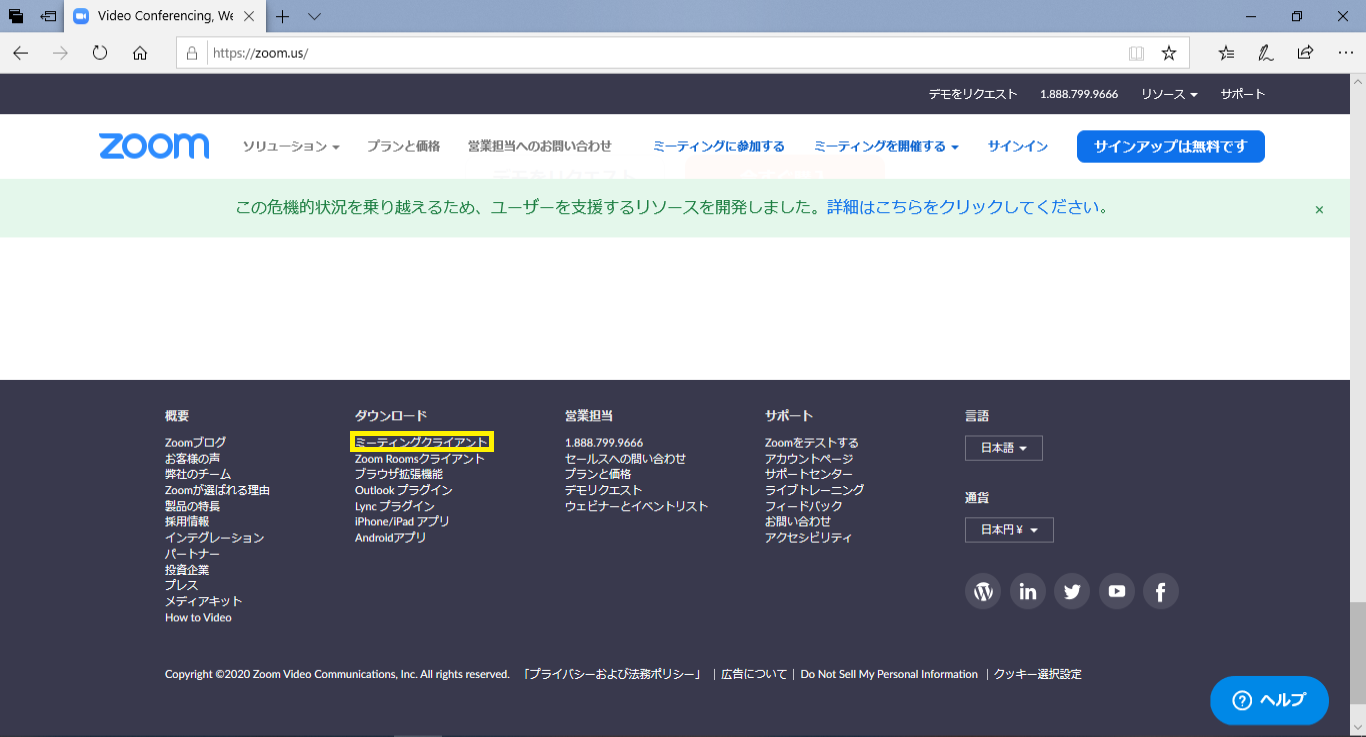Open Zoom's Facebook icon
Viewport: 1366px width, 737px height.
1161,591
